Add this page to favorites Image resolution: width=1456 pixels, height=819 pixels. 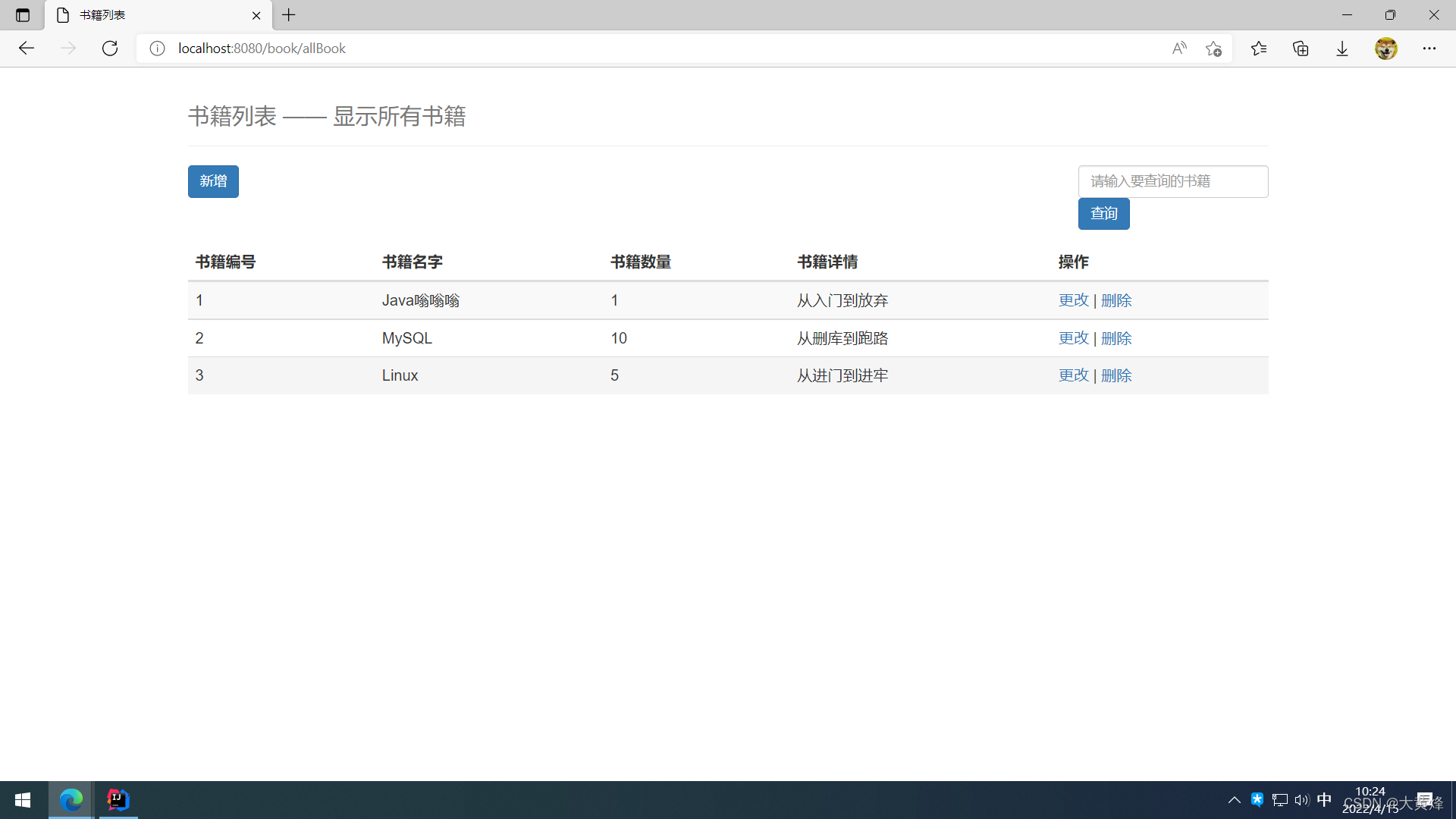point(1213,49)
